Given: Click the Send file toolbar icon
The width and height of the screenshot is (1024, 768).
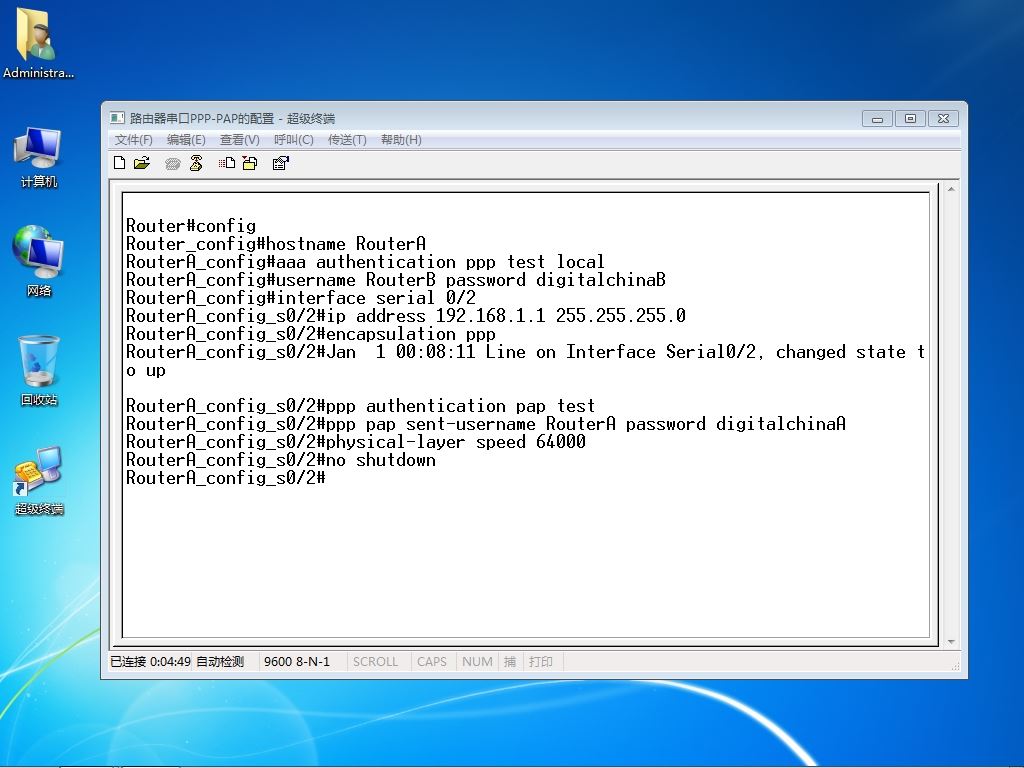Looking at the screenshot, I should tap(227, 163).
